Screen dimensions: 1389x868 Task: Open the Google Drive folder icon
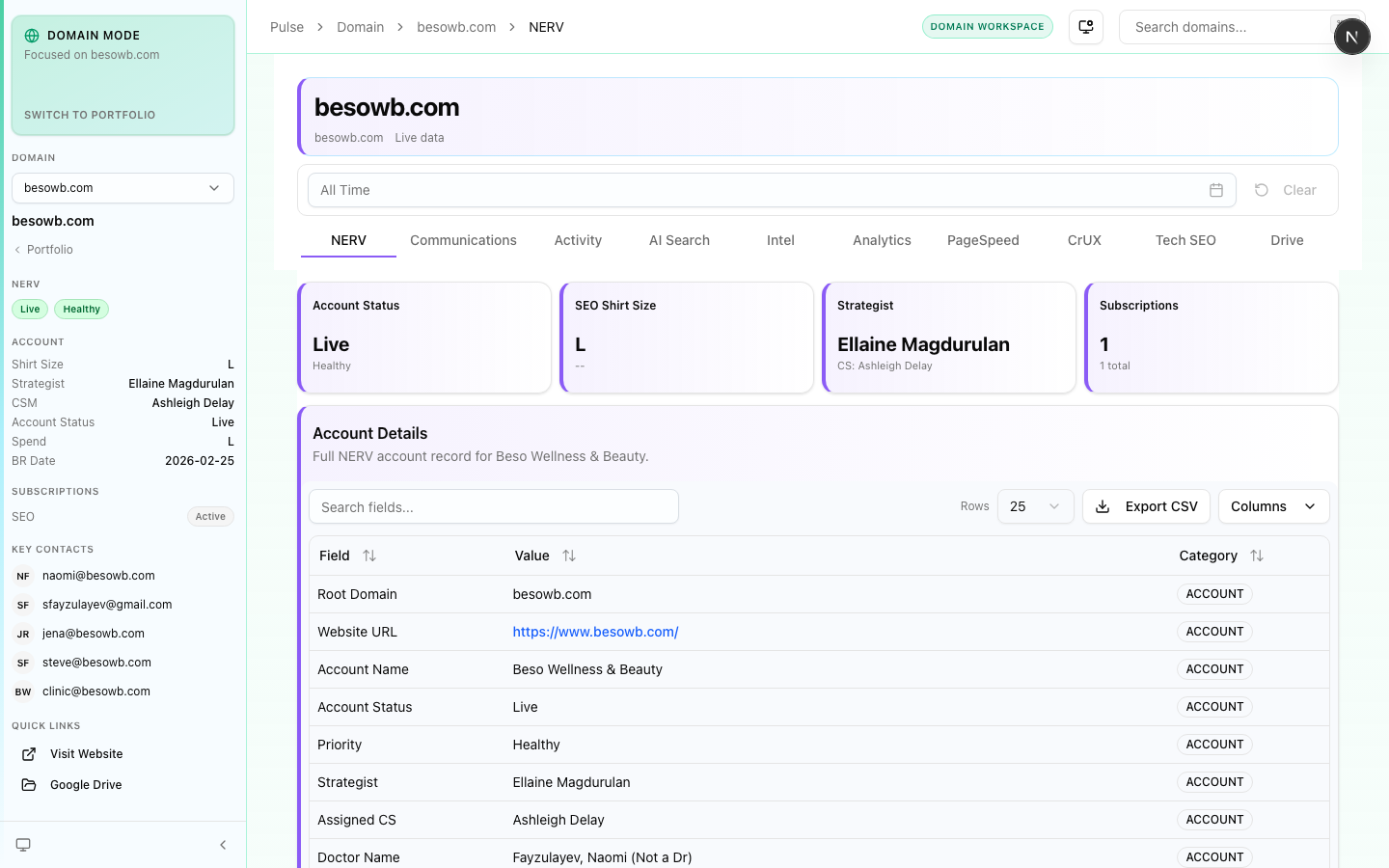(29, 785)
